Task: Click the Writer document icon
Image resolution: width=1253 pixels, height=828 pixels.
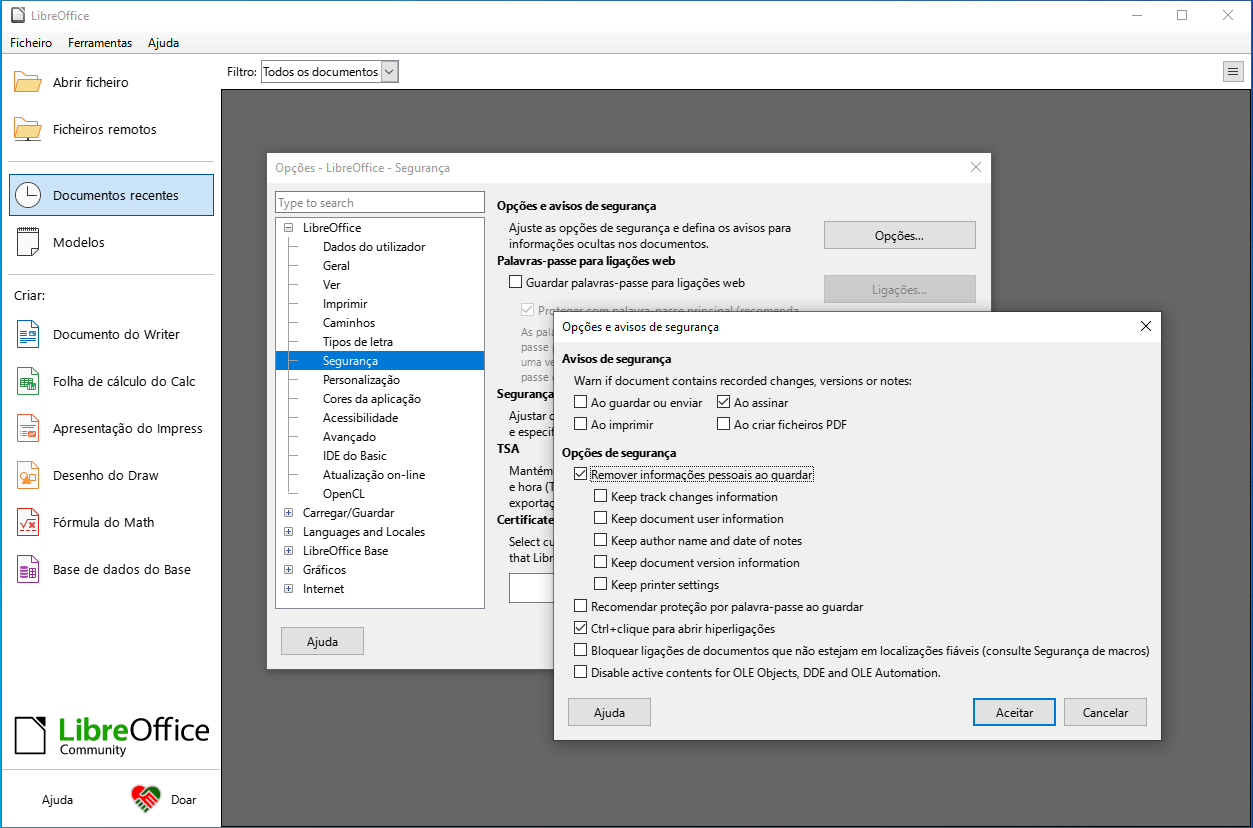Action: pyautogui.click(x=28, y=335)
